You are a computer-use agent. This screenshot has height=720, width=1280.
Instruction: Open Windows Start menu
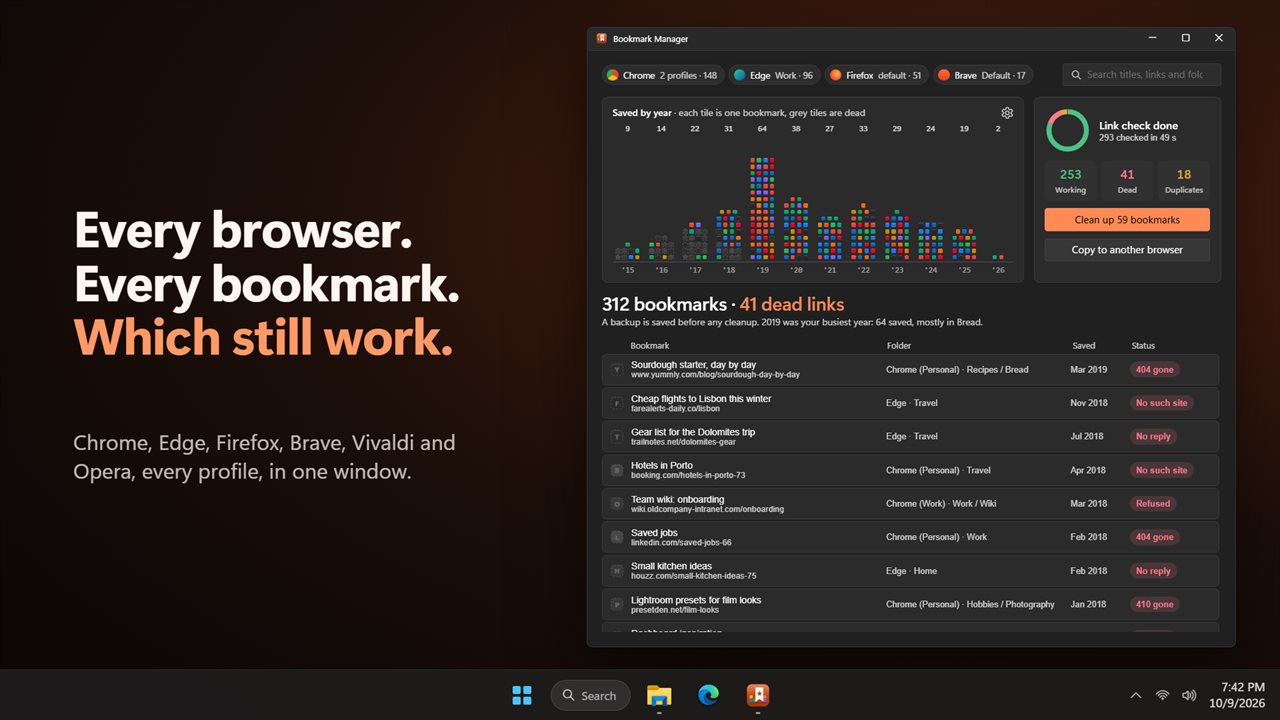522,695
